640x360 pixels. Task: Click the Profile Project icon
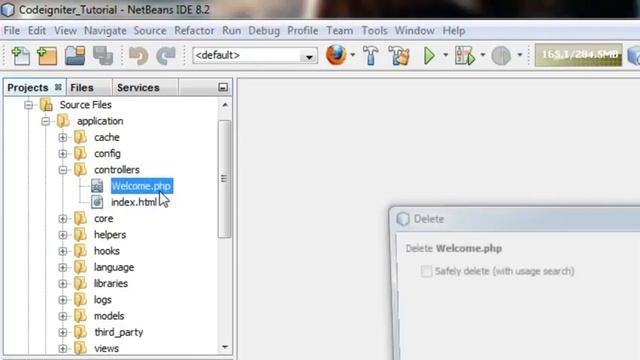click(x=501, y=56)
